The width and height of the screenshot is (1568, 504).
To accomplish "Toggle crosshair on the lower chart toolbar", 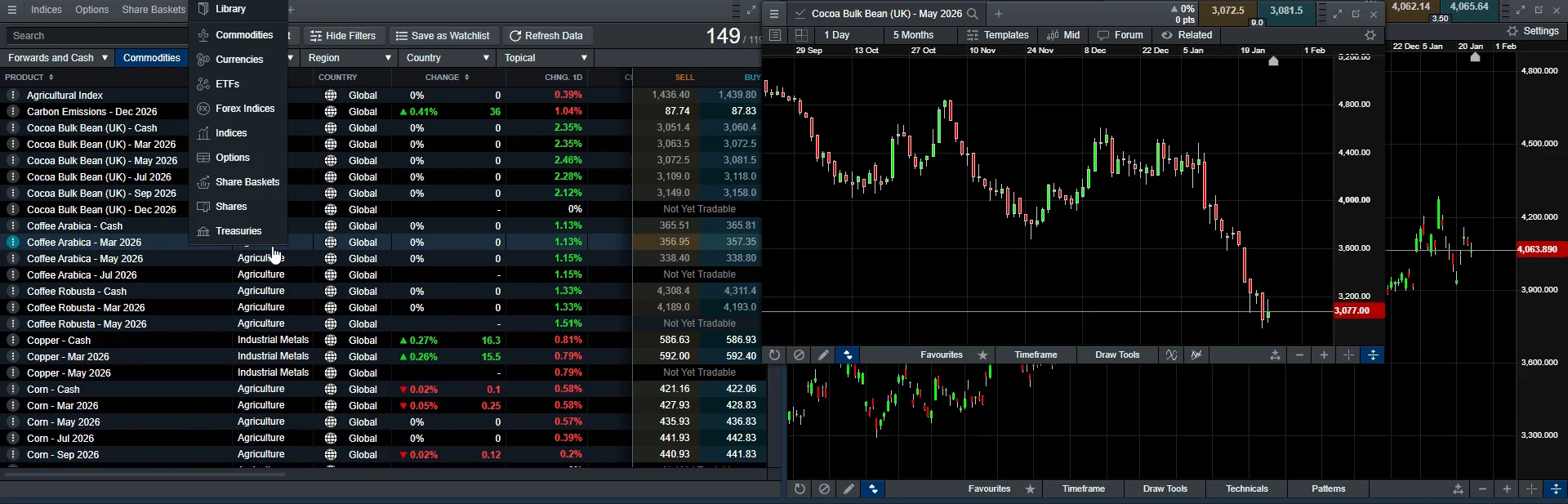I will pyautogui.click(x=1532, y=489).
